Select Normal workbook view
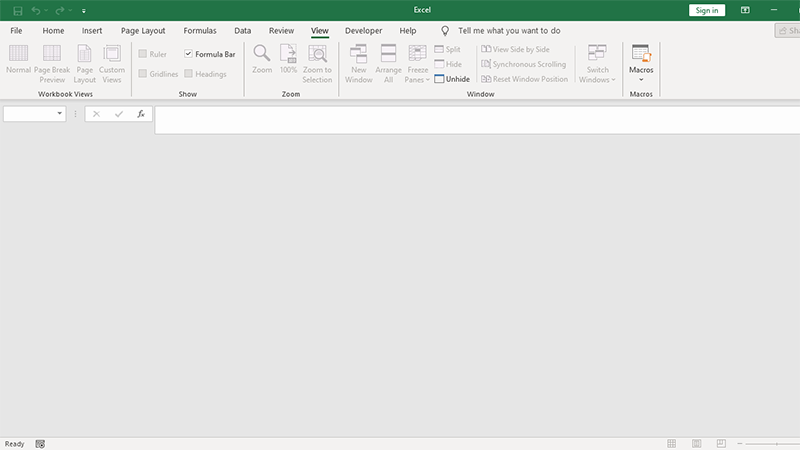 pos(18,60)
